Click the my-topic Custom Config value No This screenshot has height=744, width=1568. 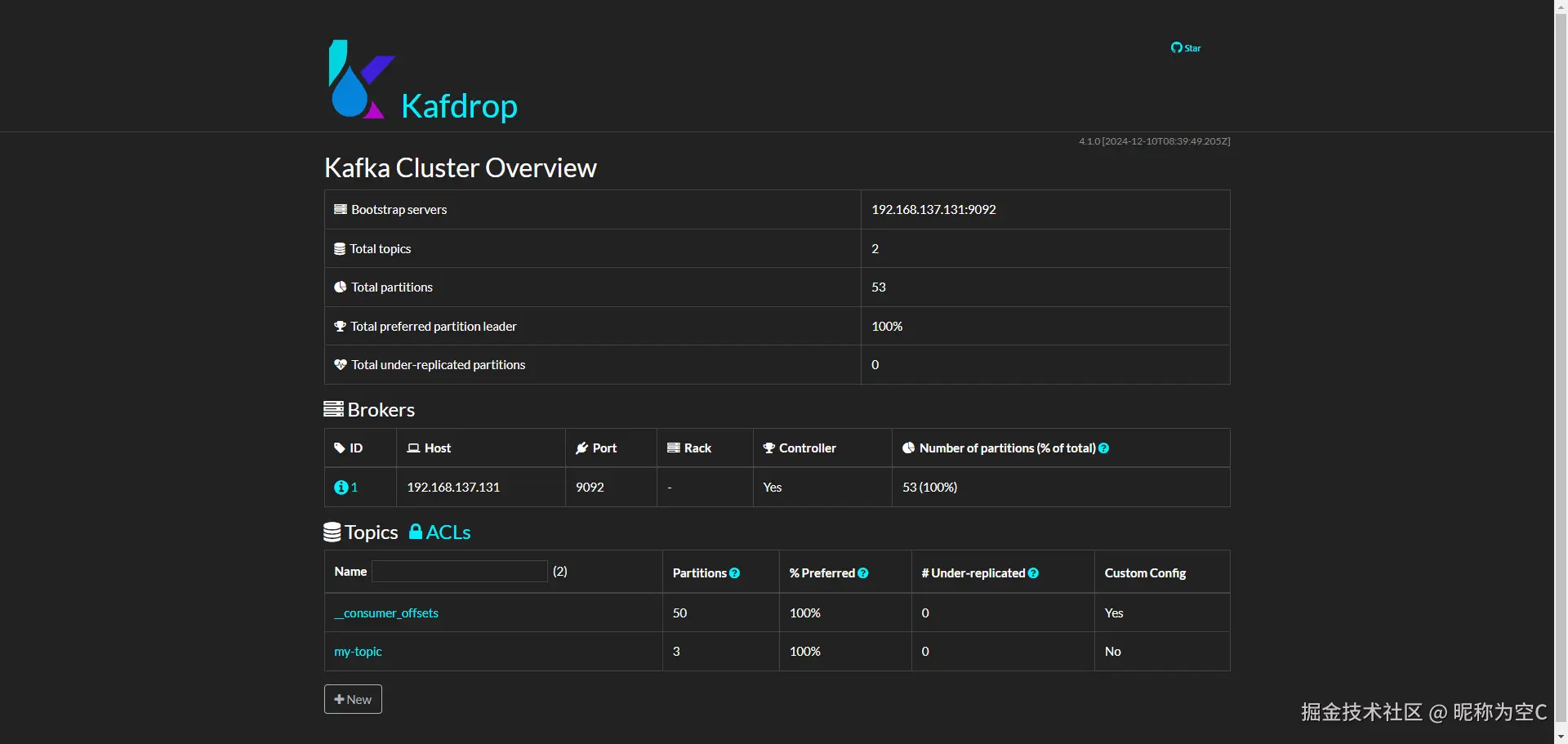coord(1113,651)
